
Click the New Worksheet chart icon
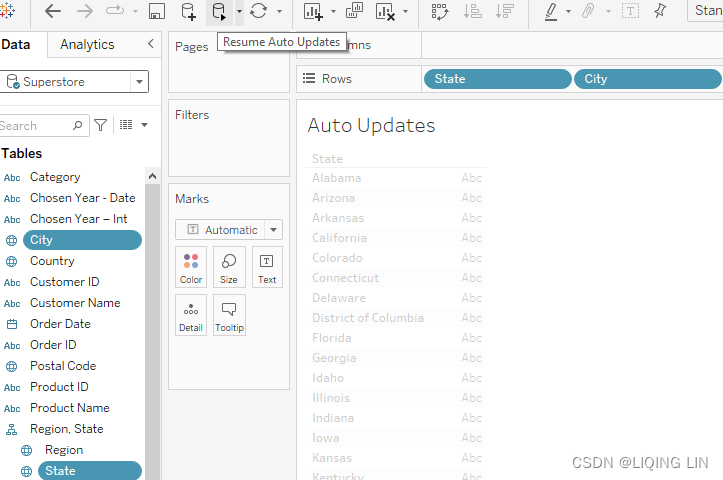pos(313,11)
